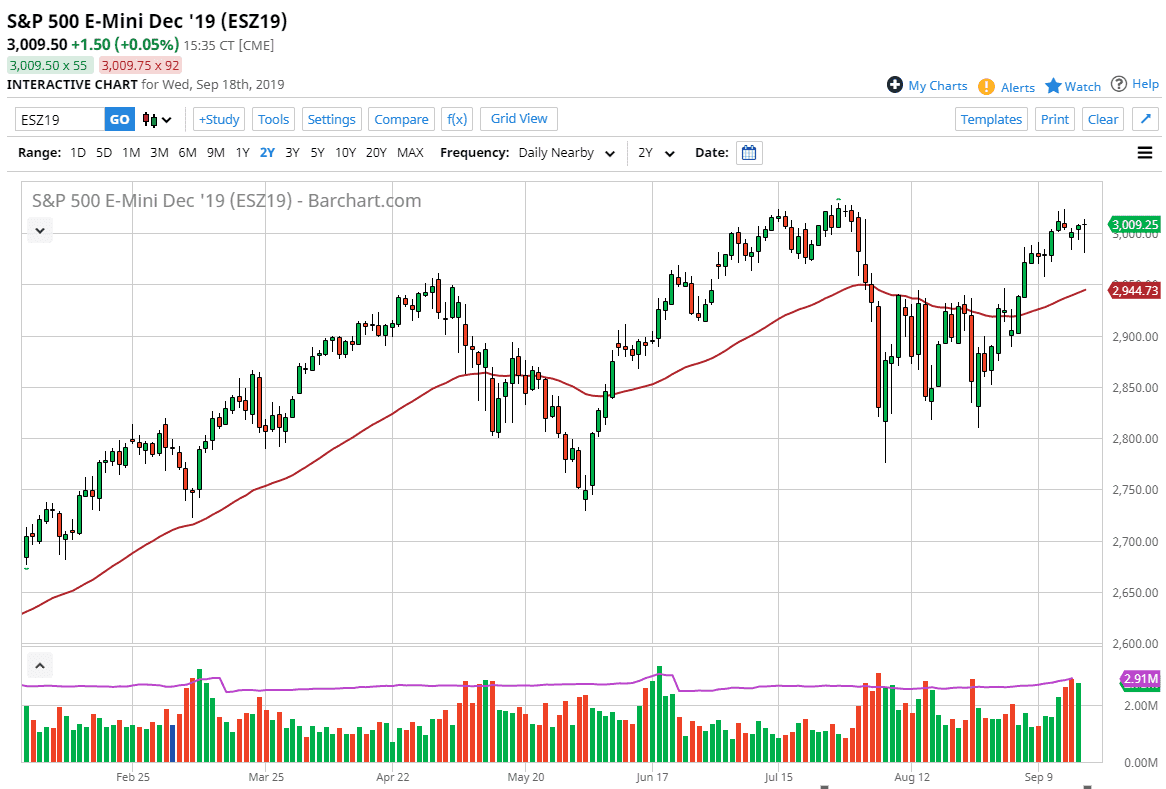Open the +Study menu
Image resolution: width=1166 pixels, height=789 pixels.
218,119
